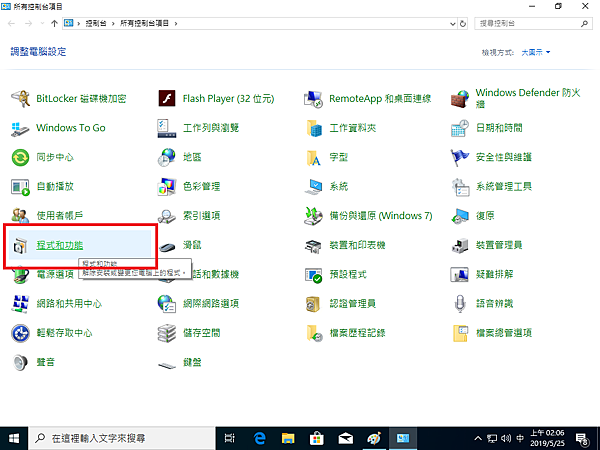Open Microsoft Store from taskbar

(x=317, y=438)
